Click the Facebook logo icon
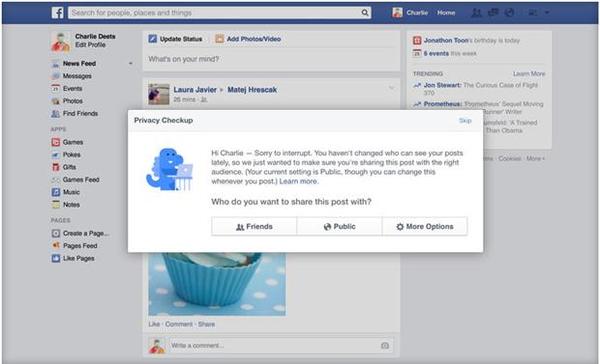Viewport: 600px width, 364px height. 57,13
